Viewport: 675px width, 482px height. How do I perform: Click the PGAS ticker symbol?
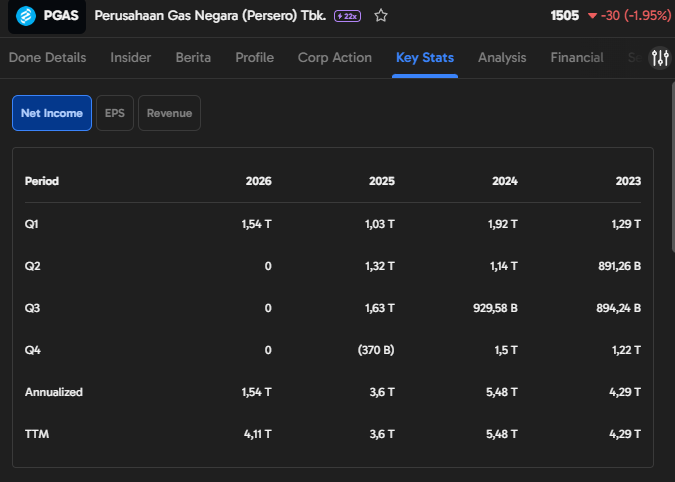(x=61, y=16)
